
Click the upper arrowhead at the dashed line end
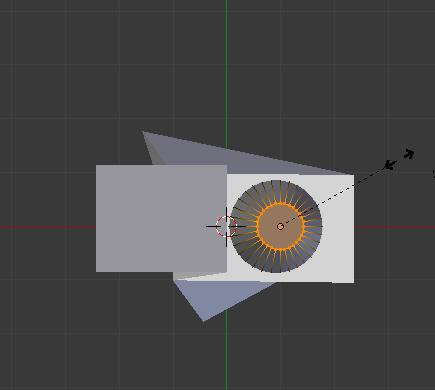click(409, 154)
